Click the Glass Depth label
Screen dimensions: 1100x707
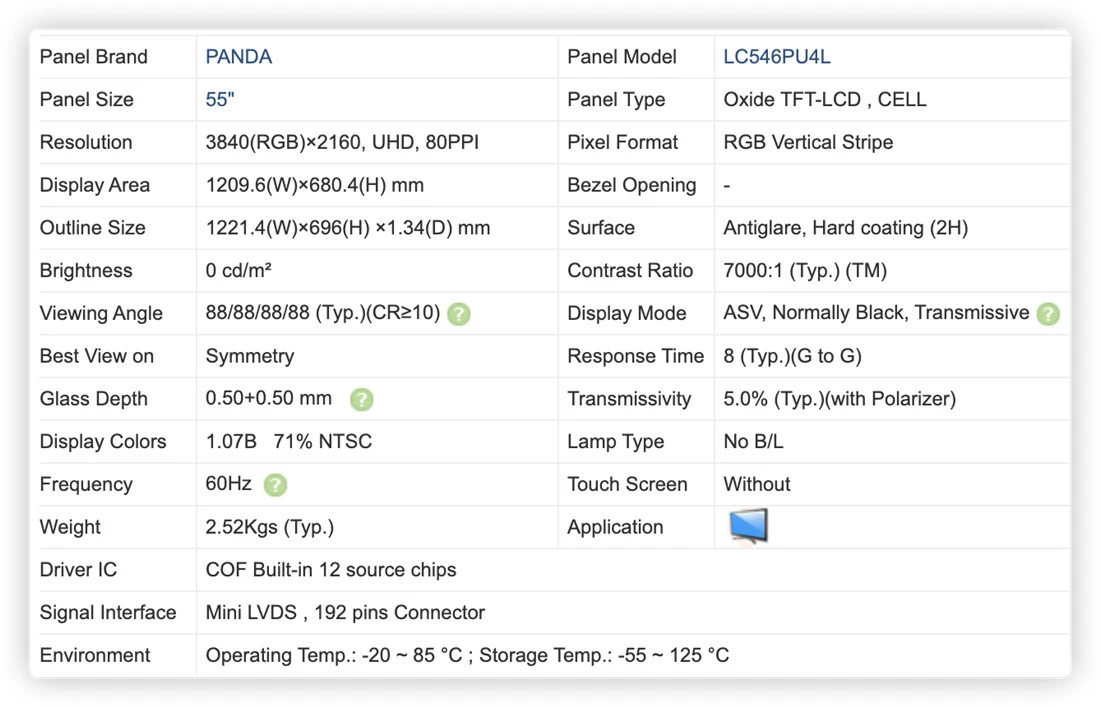pos(93,399)
